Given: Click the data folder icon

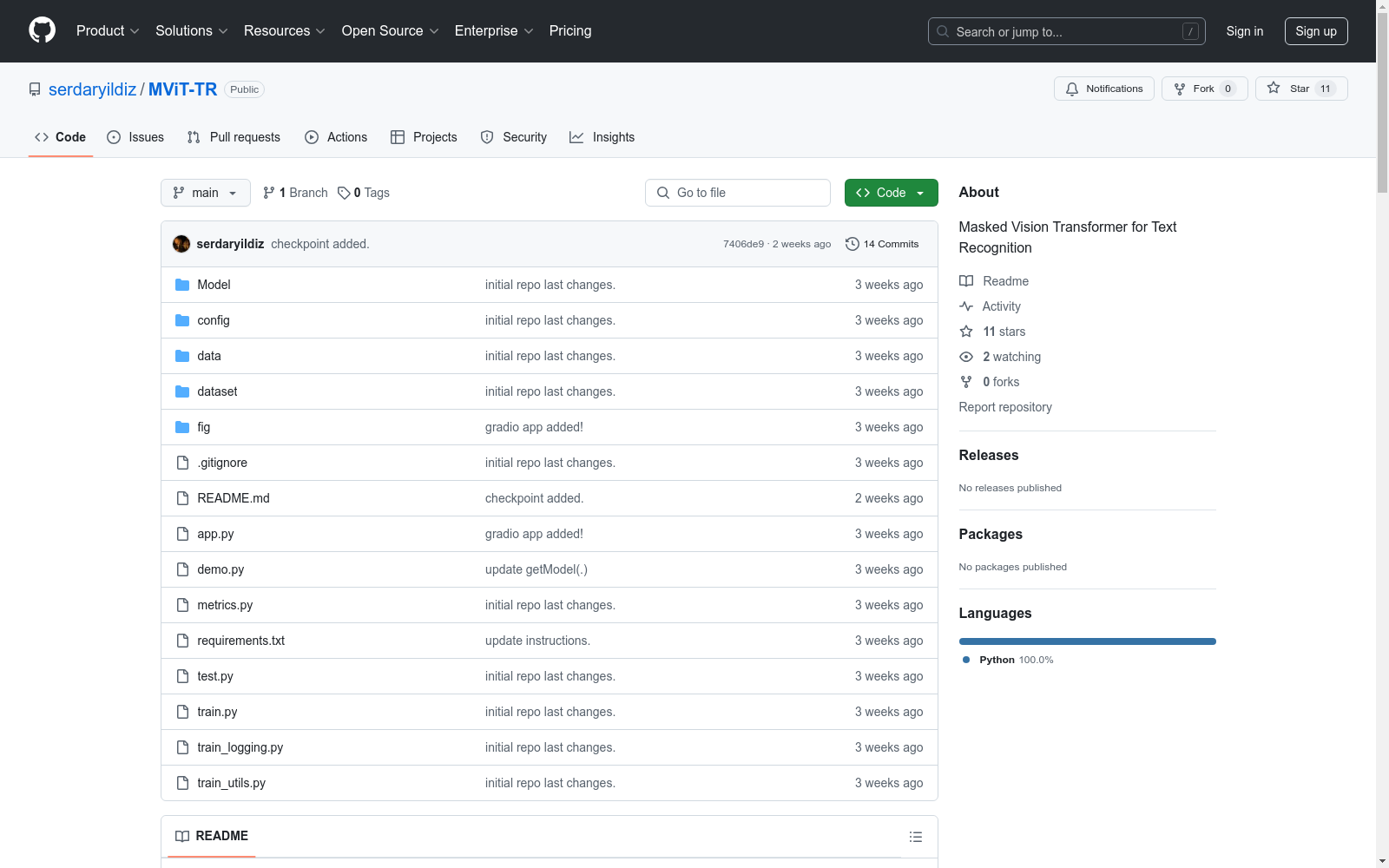Looking at the screenshot, I should pos(182,356).
